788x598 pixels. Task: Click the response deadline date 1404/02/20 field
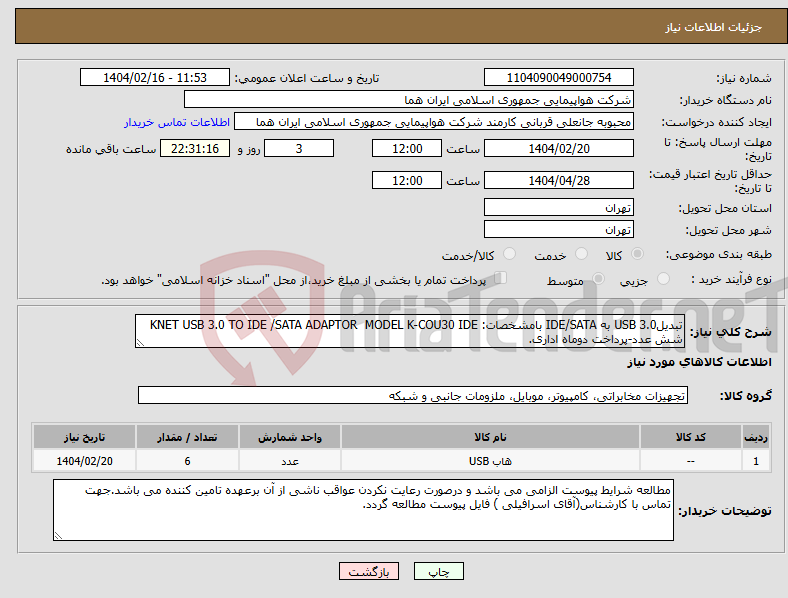(x=558, y=148)
